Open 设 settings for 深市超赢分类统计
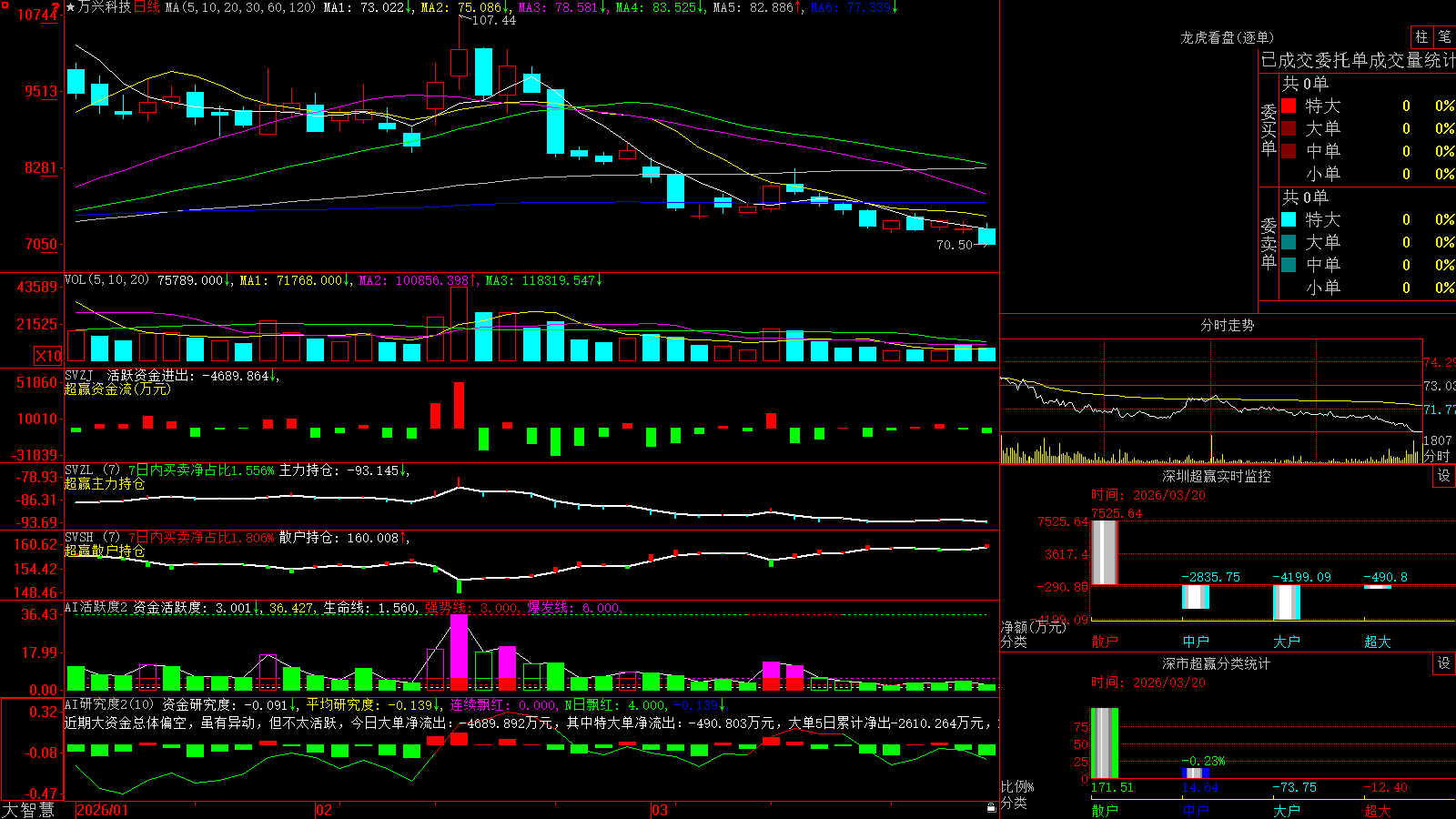This screenshot has width=1456, height=819. tap(1444, 663)
